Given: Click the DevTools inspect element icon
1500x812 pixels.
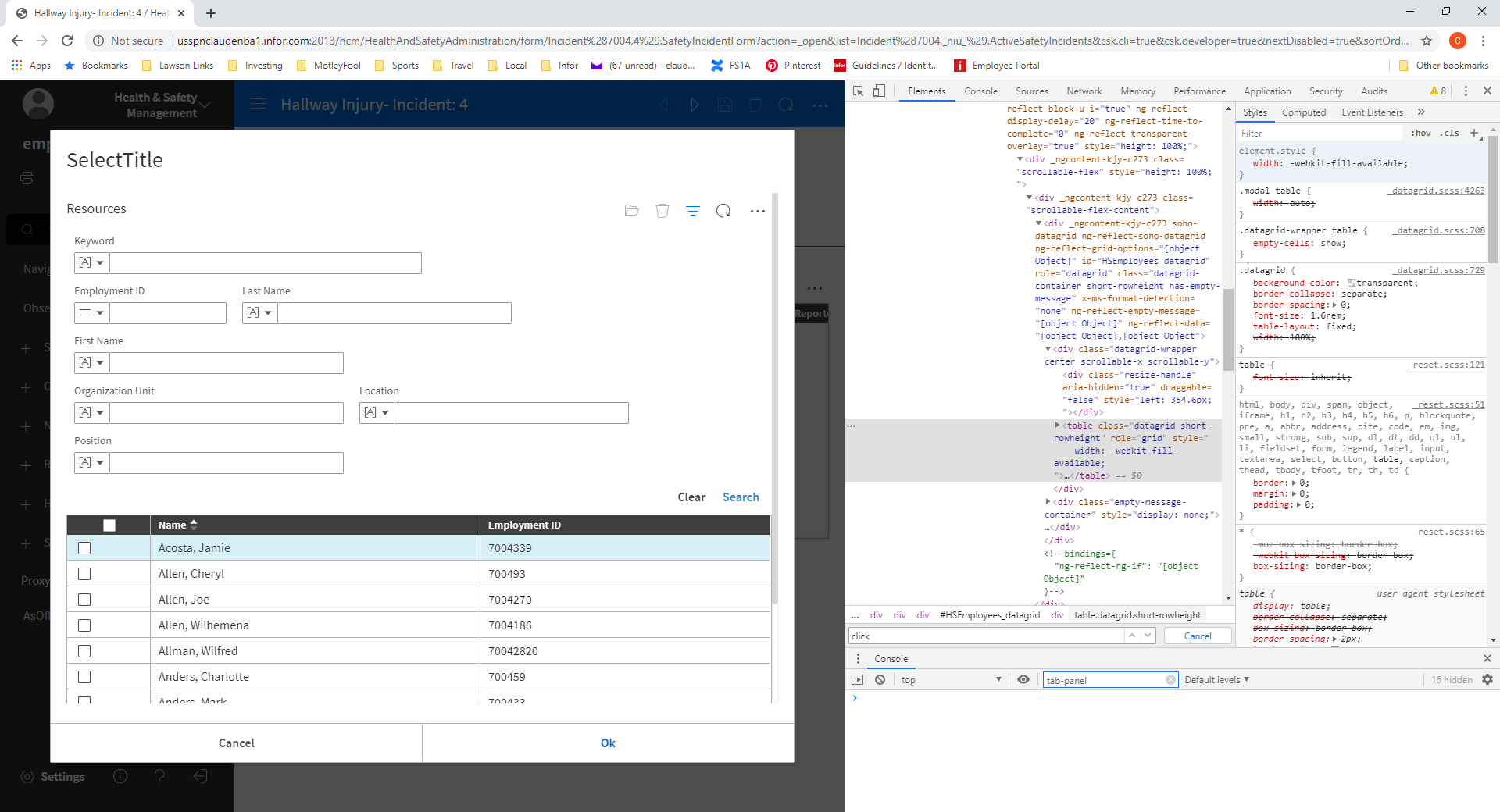Looking at the screenshot, I should tap(859, 91).
